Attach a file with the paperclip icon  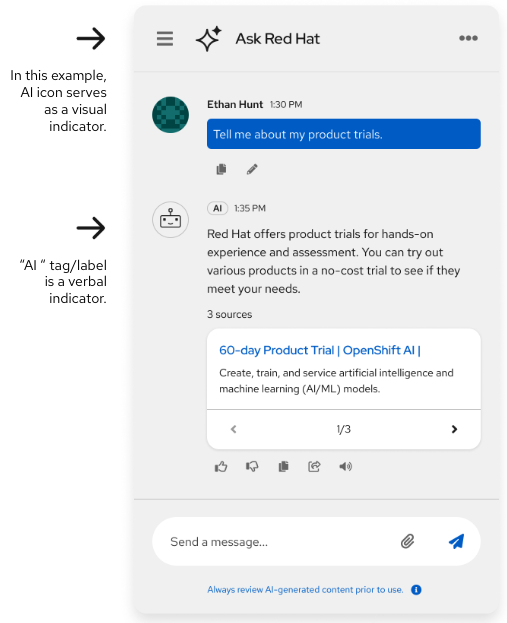(407, 542)
